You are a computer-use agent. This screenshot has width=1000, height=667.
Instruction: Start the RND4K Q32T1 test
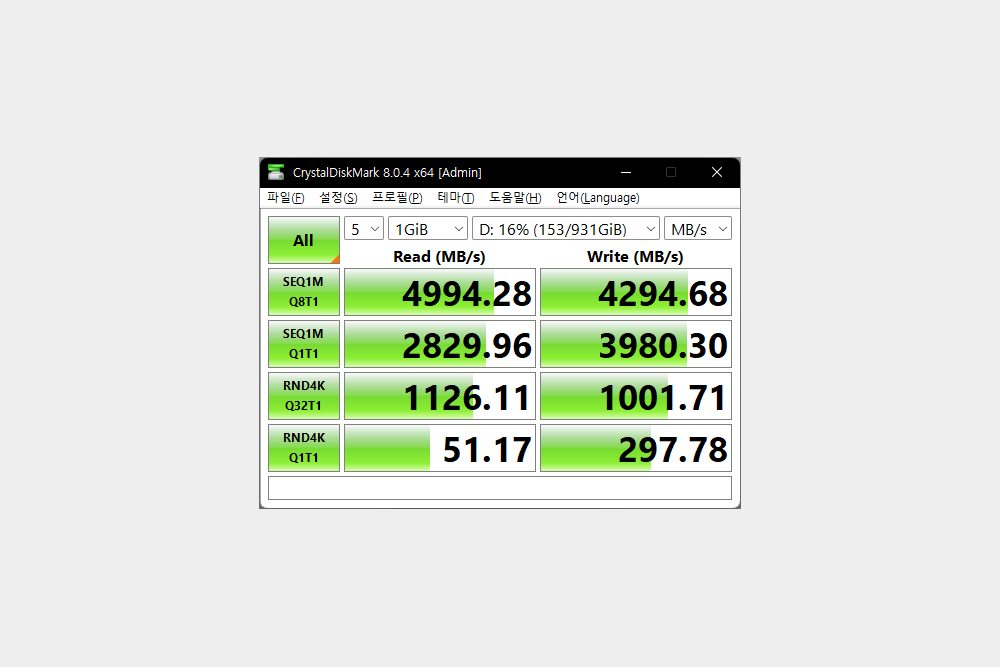coord(304,396)
